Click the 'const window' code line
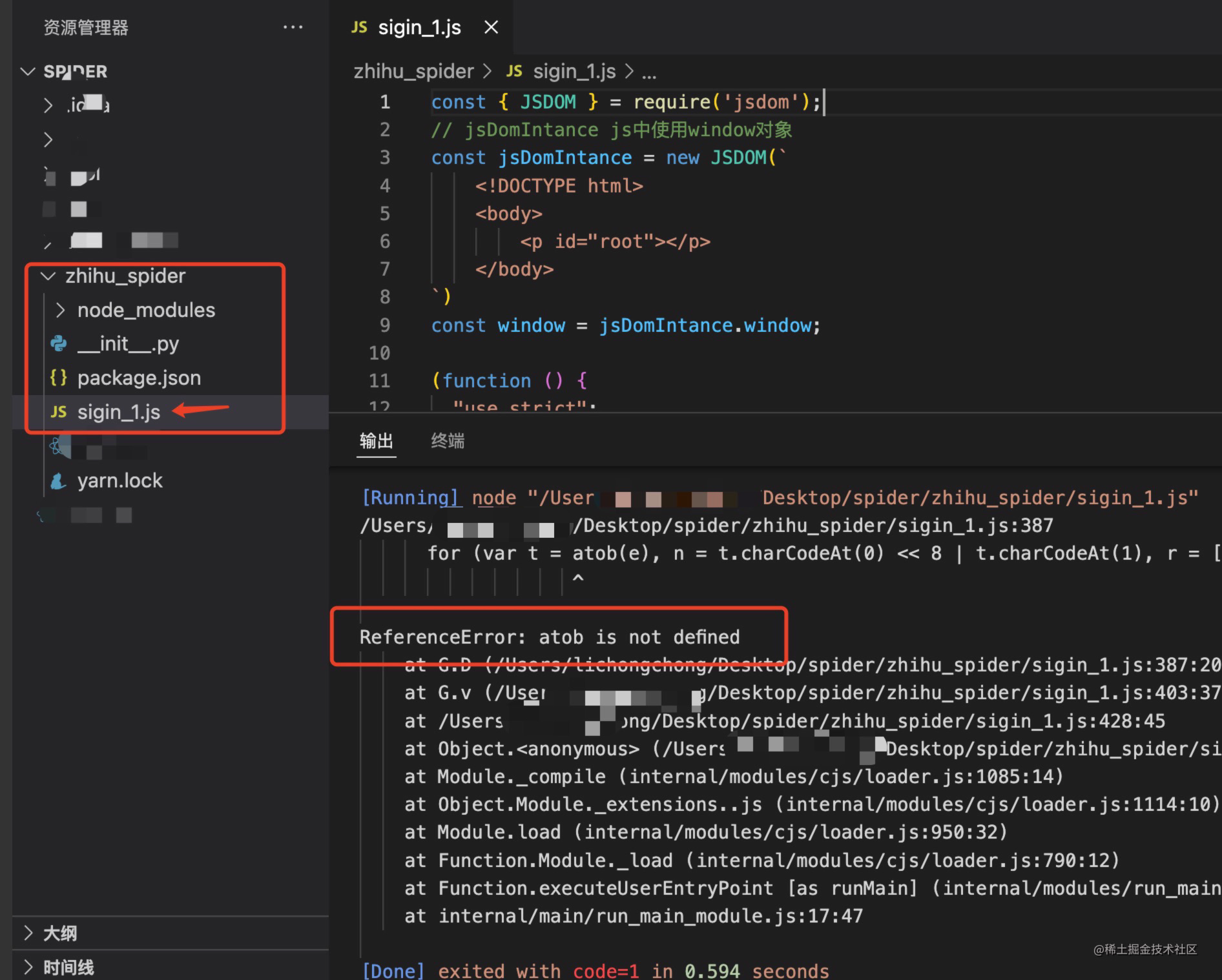This screenshot has width=1222, height=980. [626, 325]
